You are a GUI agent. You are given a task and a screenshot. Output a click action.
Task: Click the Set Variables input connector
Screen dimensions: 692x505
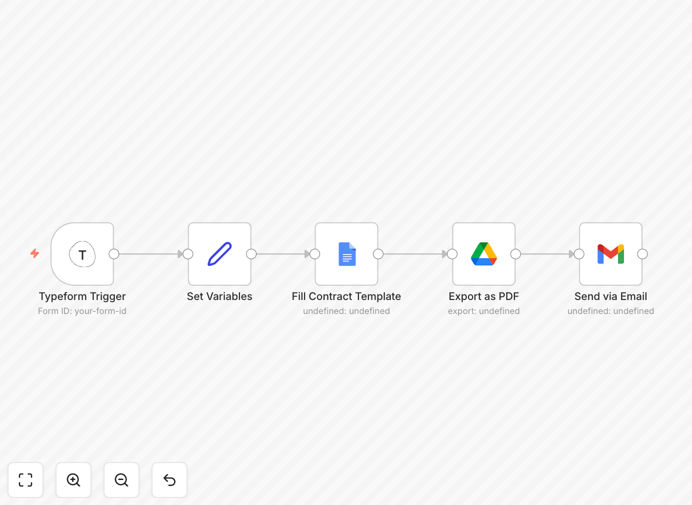[188, 254]
